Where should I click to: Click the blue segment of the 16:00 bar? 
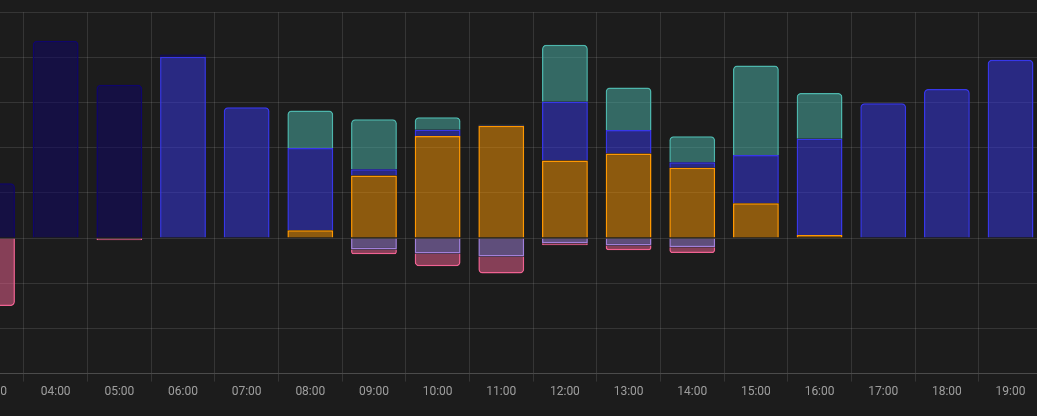(819, 187)
